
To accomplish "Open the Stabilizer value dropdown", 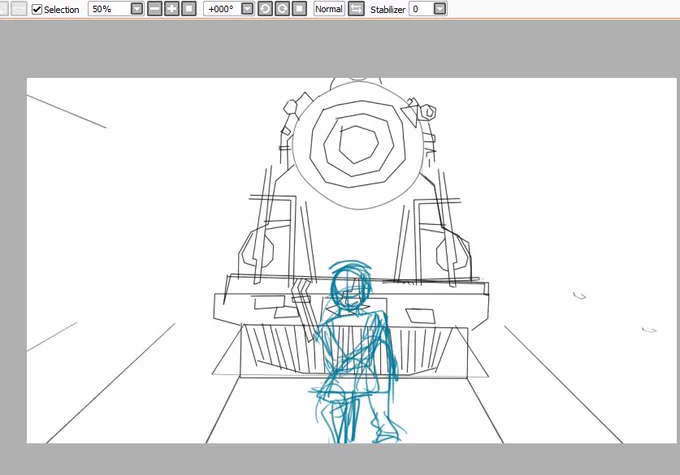I will 440,9.
